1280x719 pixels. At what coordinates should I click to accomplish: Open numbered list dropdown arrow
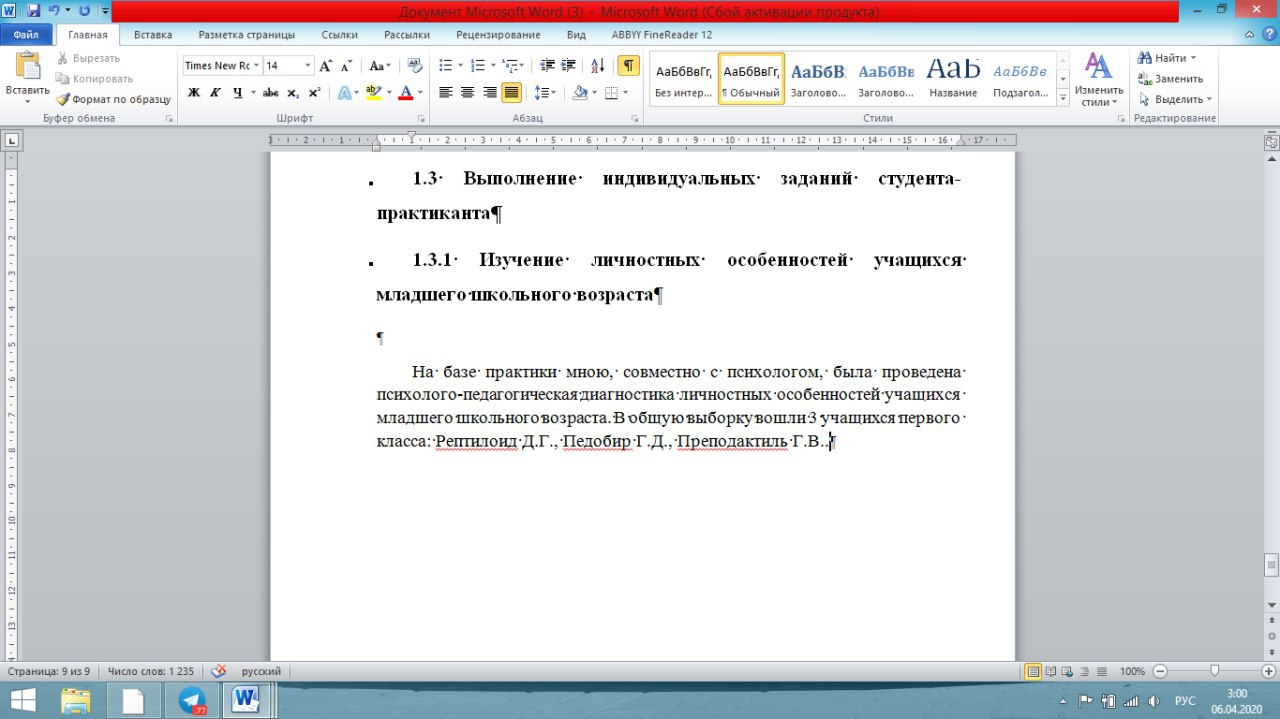(494, 66)
